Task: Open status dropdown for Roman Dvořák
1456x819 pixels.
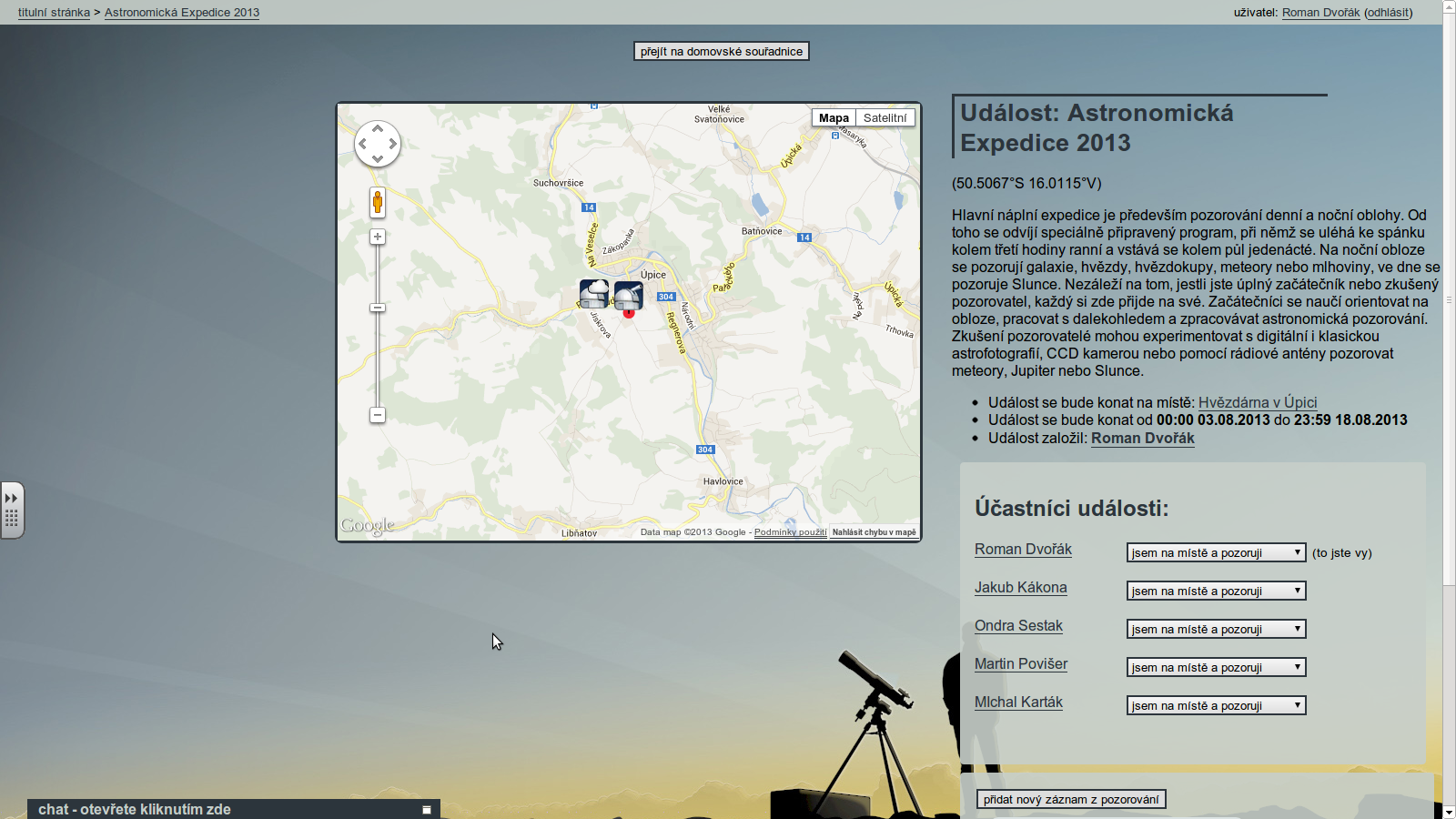Action: point(1216,552)
